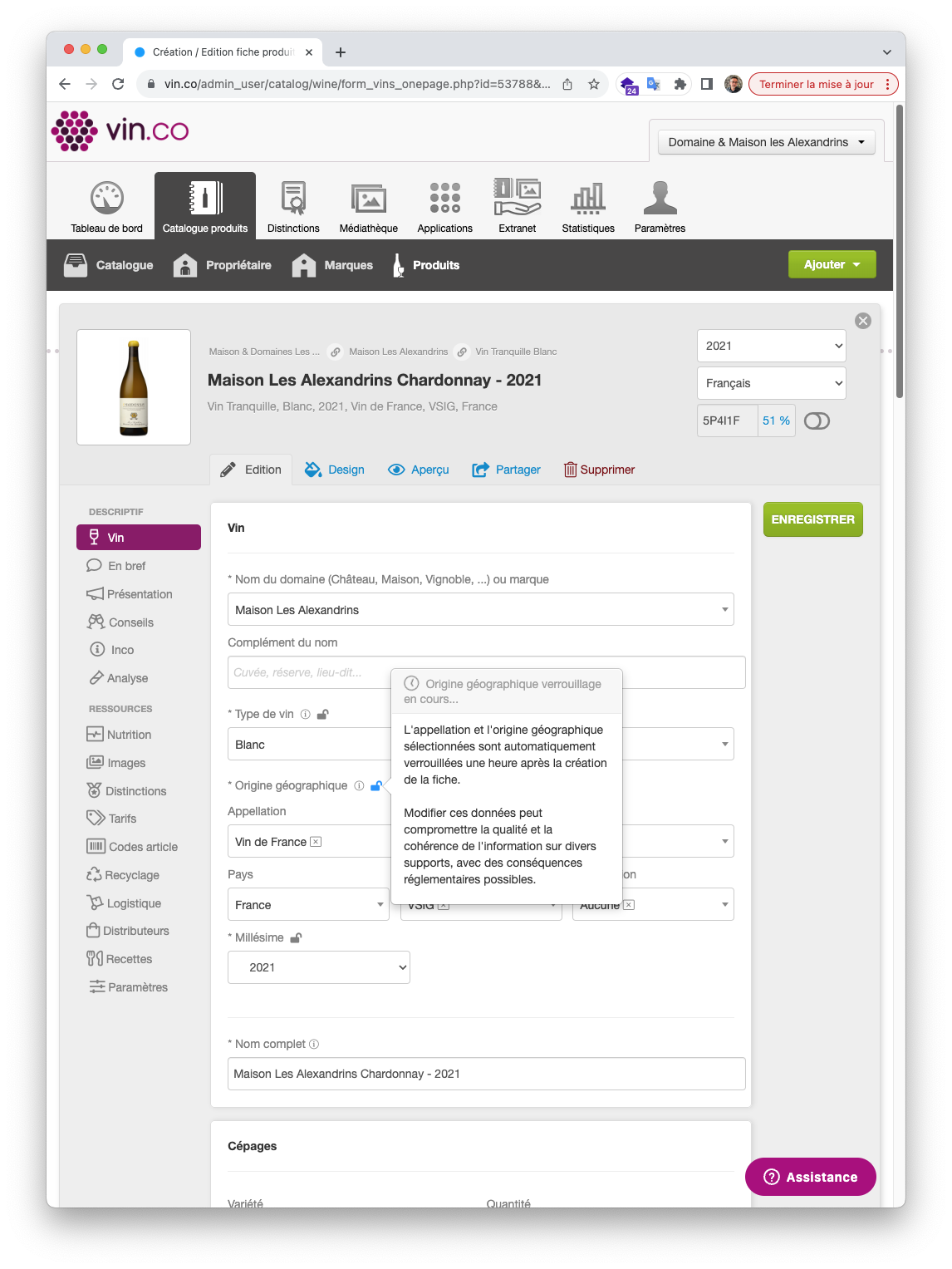Switch to the Edition tab
This screenshot has width=952, height=1269.
tap(251, 470)
